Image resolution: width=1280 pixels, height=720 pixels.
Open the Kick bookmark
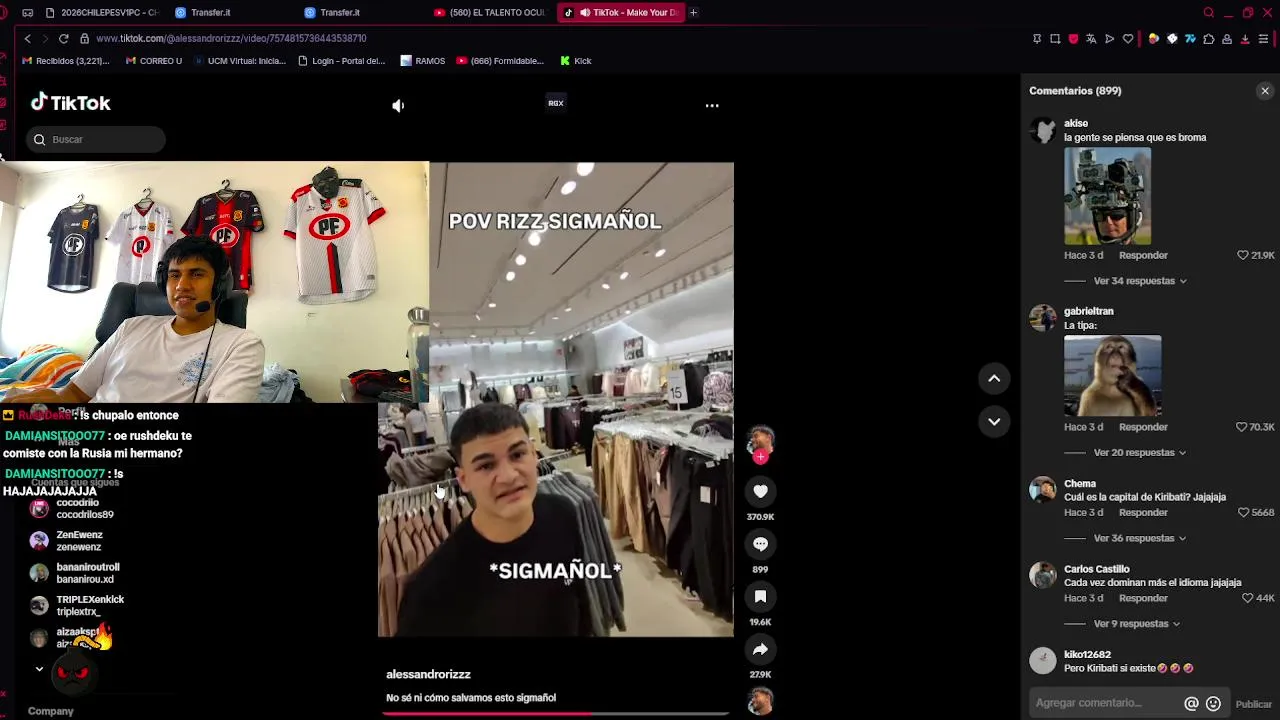tap(576, 61)
